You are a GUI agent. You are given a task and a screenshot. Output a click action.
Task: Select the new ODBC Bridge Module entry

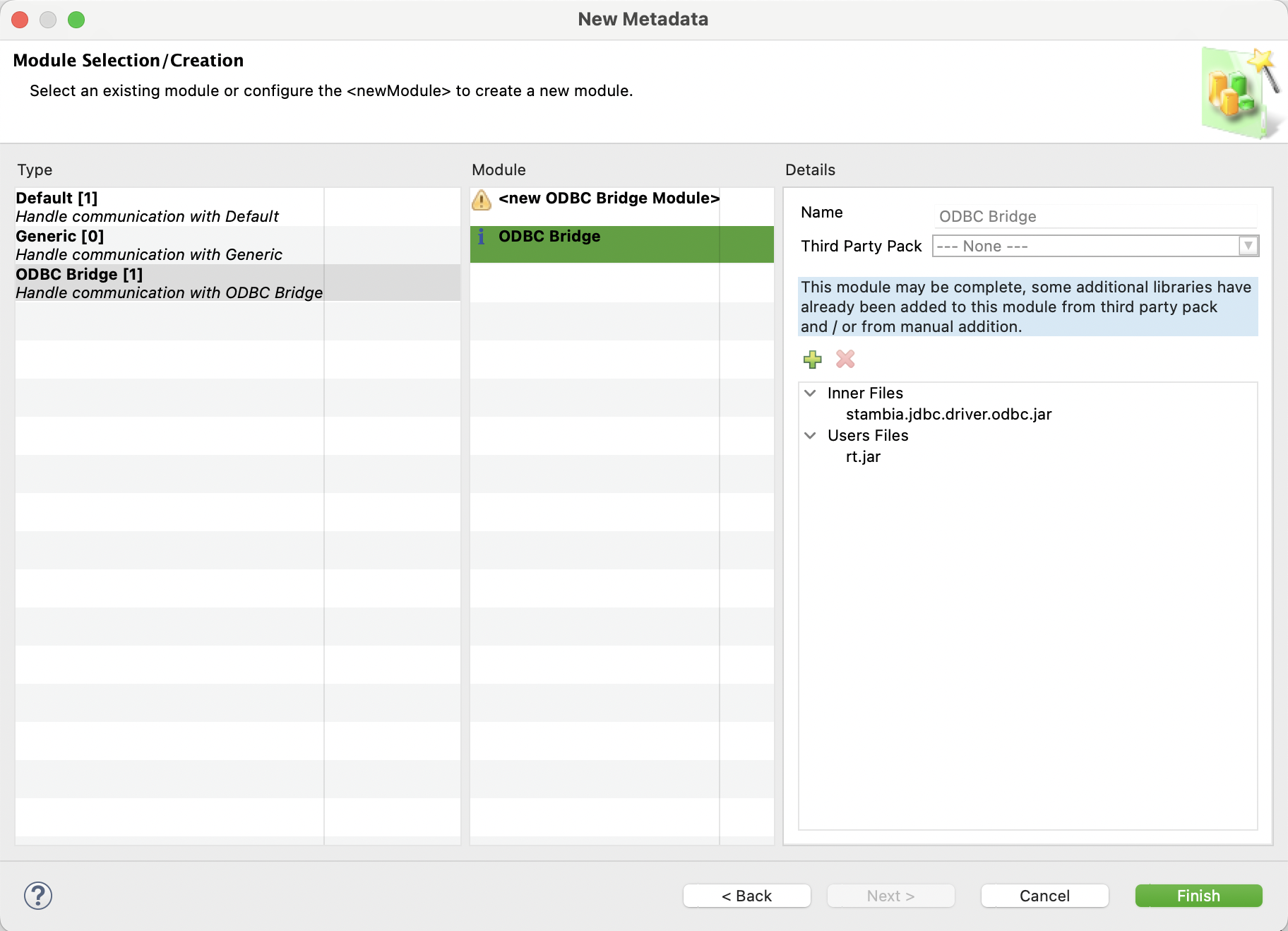coord(609,198)
